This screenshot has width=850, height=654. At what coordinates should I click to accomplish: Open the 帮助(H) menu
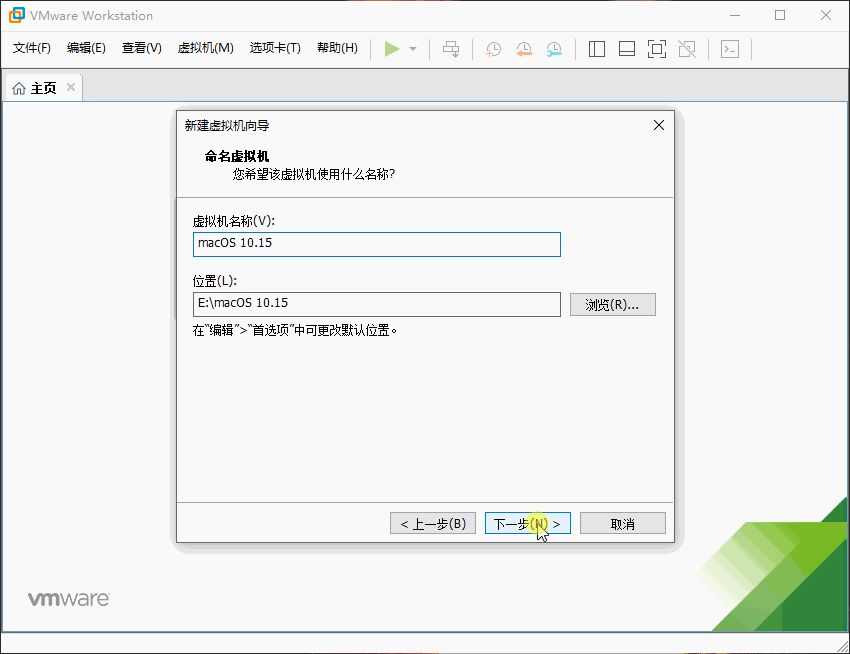337,47
